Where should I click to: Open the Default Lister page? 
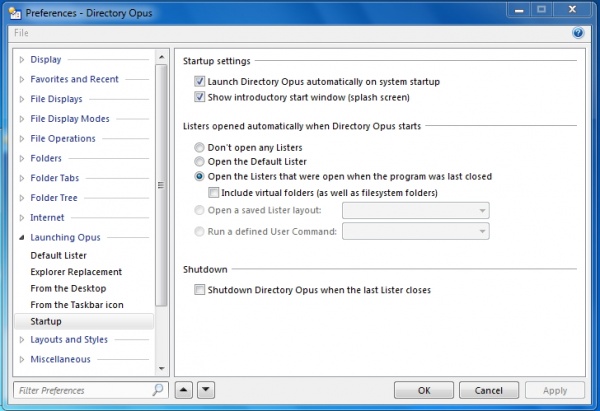pyautogui.click(x=59, y=255)
